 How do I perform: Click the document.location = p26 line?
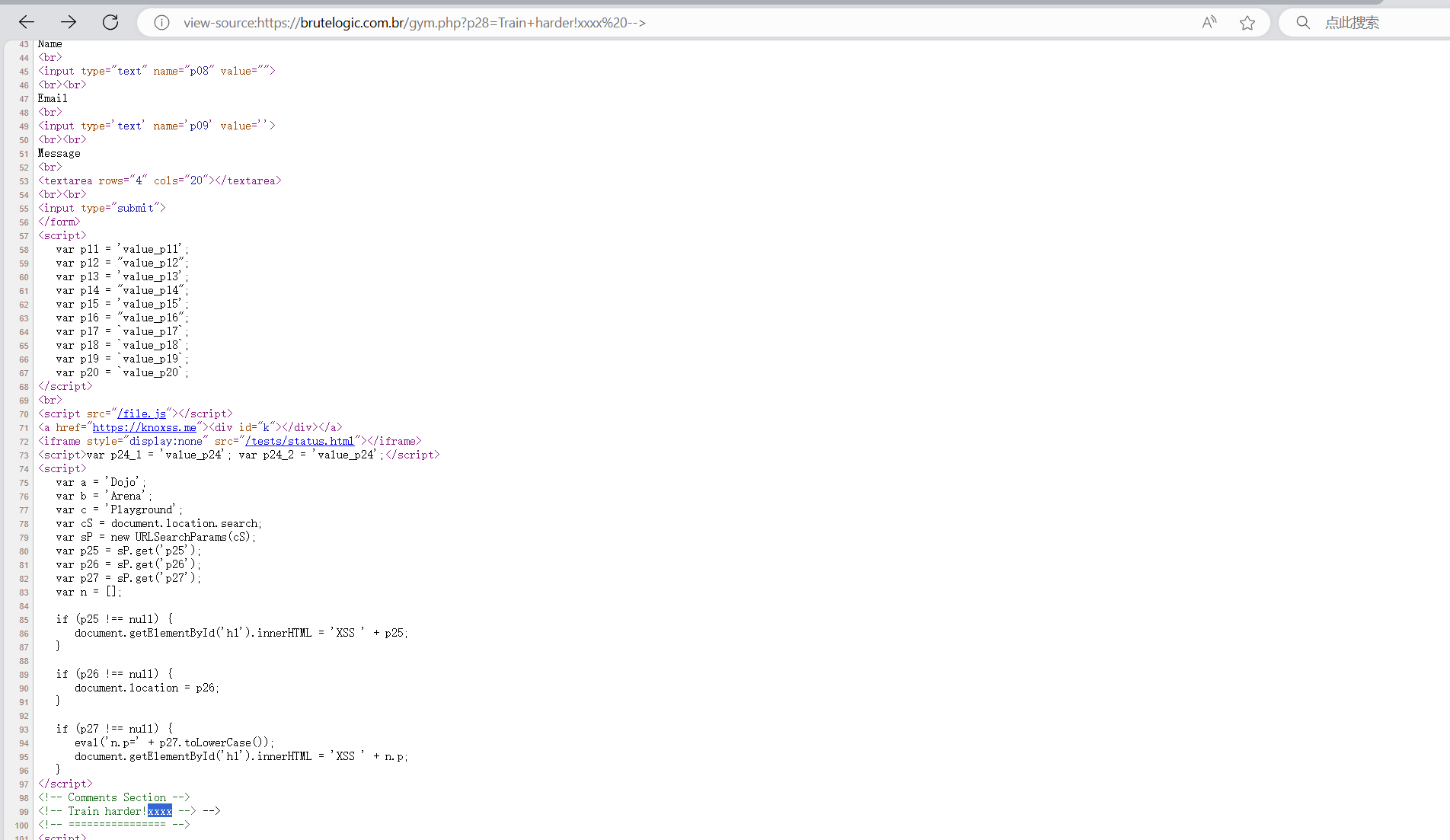pos(146,688)
